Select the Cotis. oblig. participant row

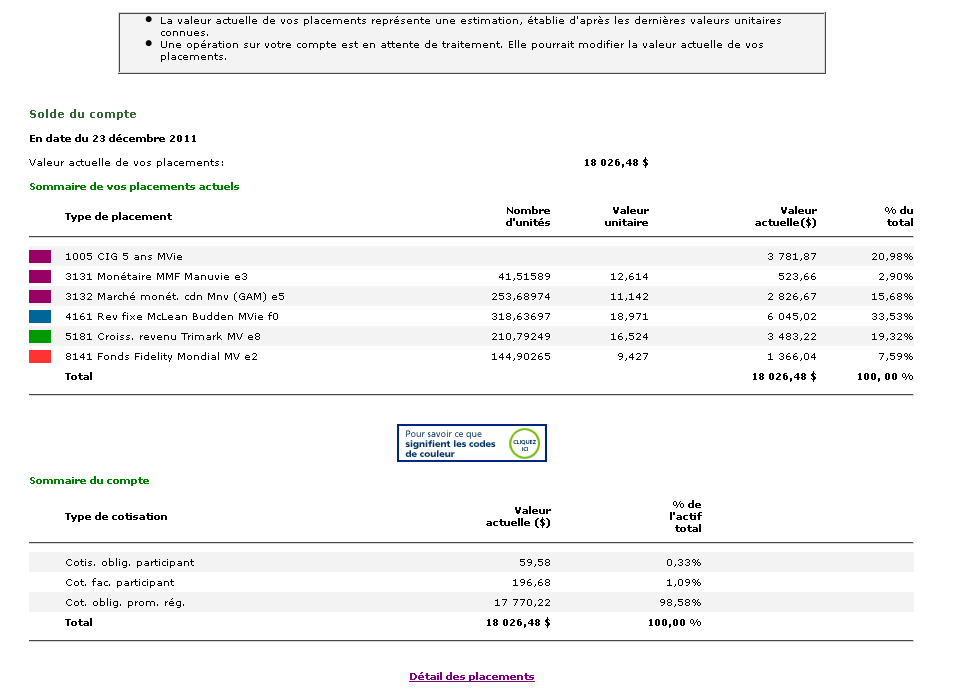coord(471,562)
